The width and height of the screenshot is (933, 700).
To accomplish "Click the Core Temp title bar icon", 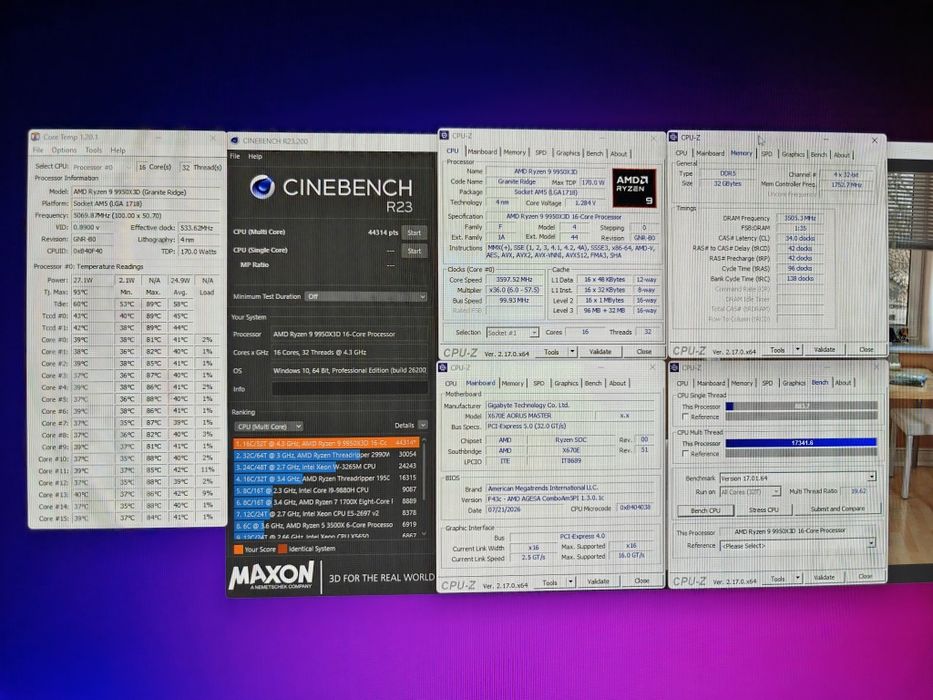I will coord(35,137).
